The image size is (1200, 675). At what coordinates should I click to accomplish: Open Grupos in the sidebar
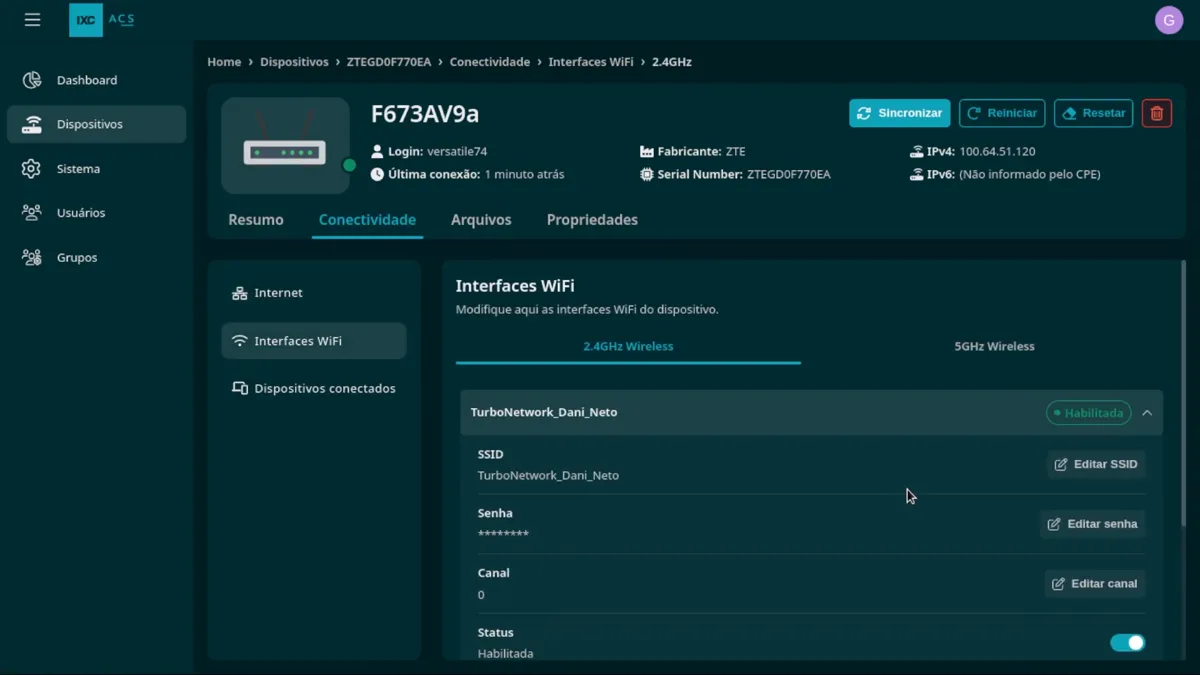(96, 258)
